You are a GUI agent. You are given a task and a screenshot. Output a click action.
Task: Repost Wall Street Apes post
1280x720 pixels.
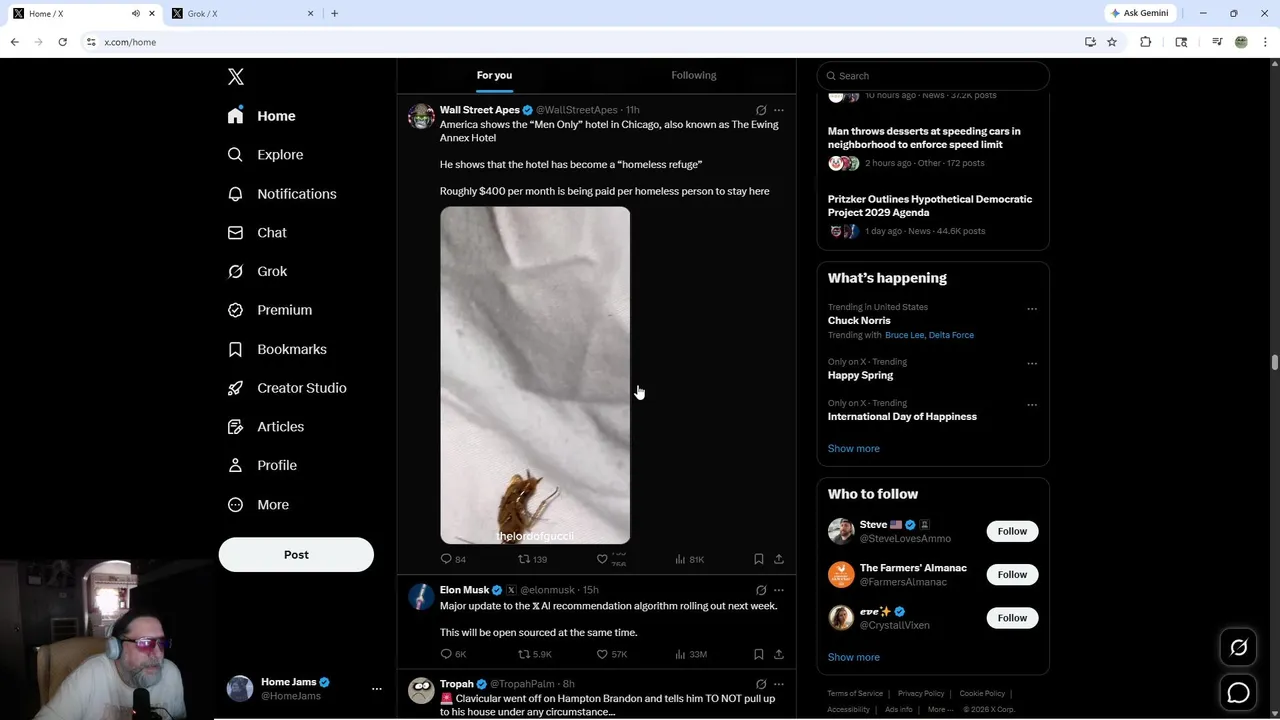click(532, 559)
